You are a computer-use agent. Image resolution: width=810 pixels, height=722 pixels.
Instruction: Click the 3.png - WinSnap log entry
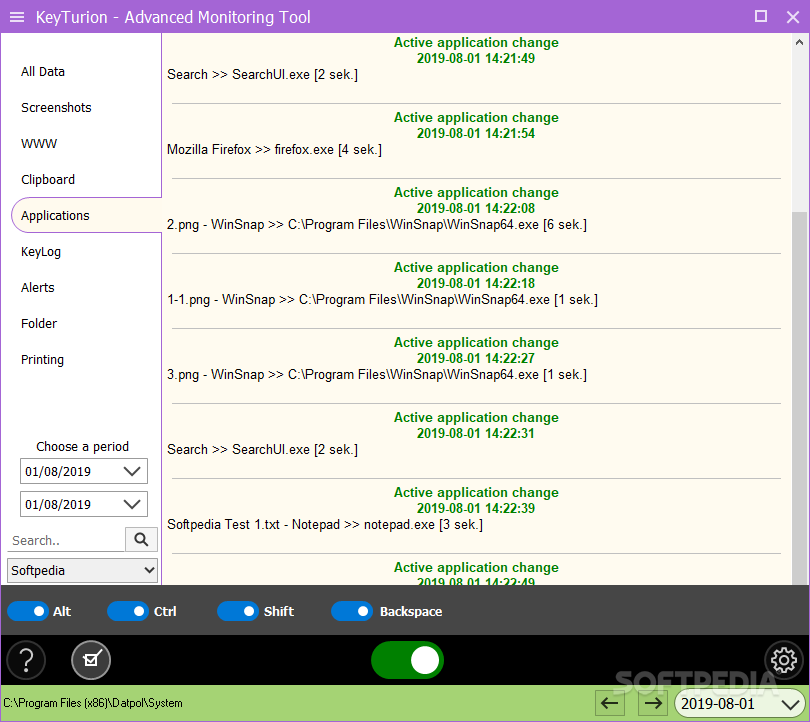[377, 374]
